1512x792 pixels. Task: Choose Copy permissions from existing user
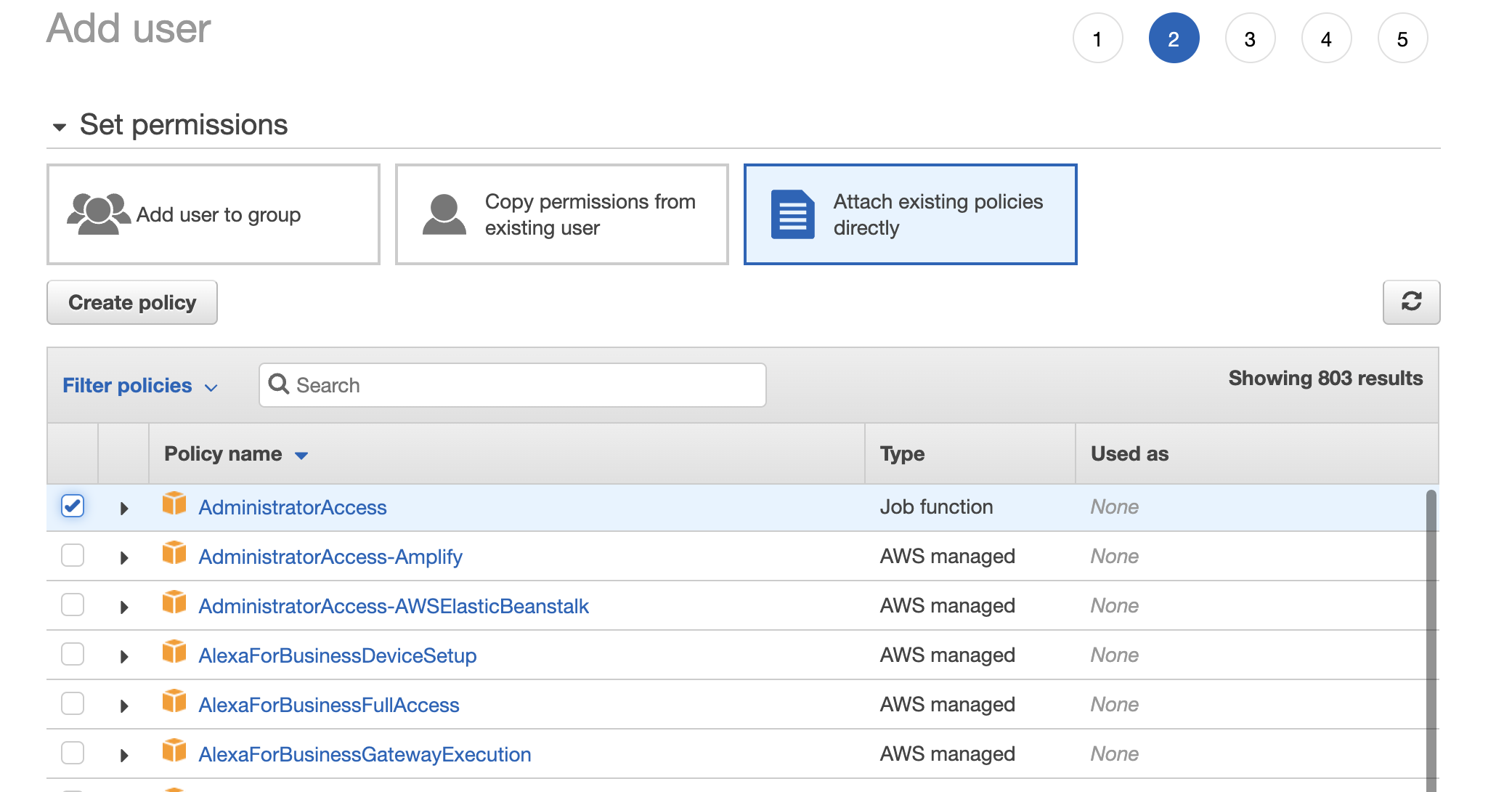[x=562, y=214]
